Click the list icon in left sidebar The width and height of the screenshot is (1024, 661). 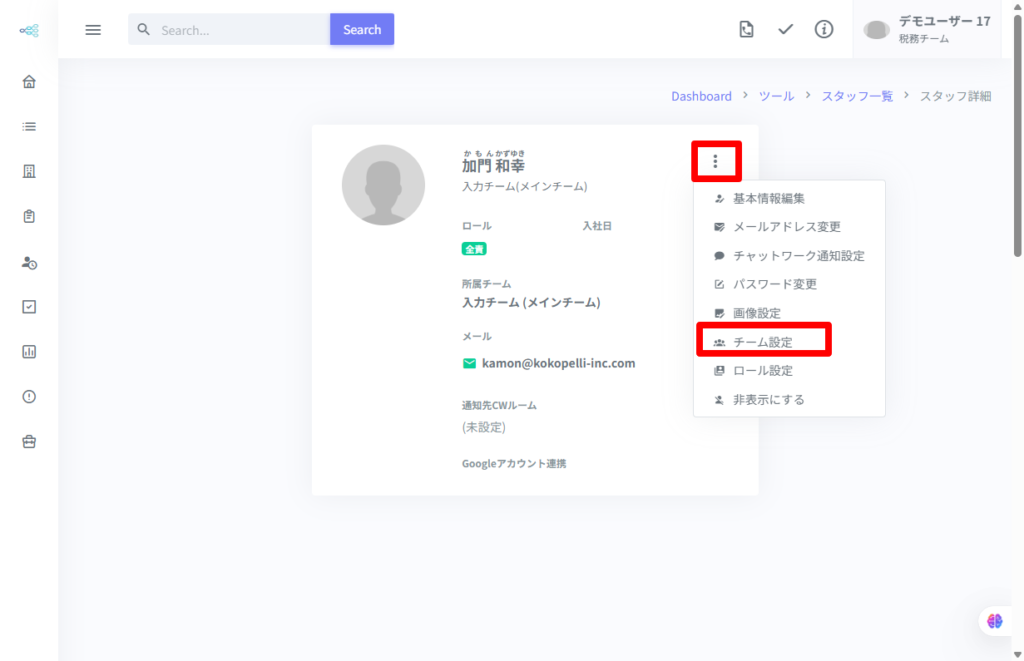point(29,127)
